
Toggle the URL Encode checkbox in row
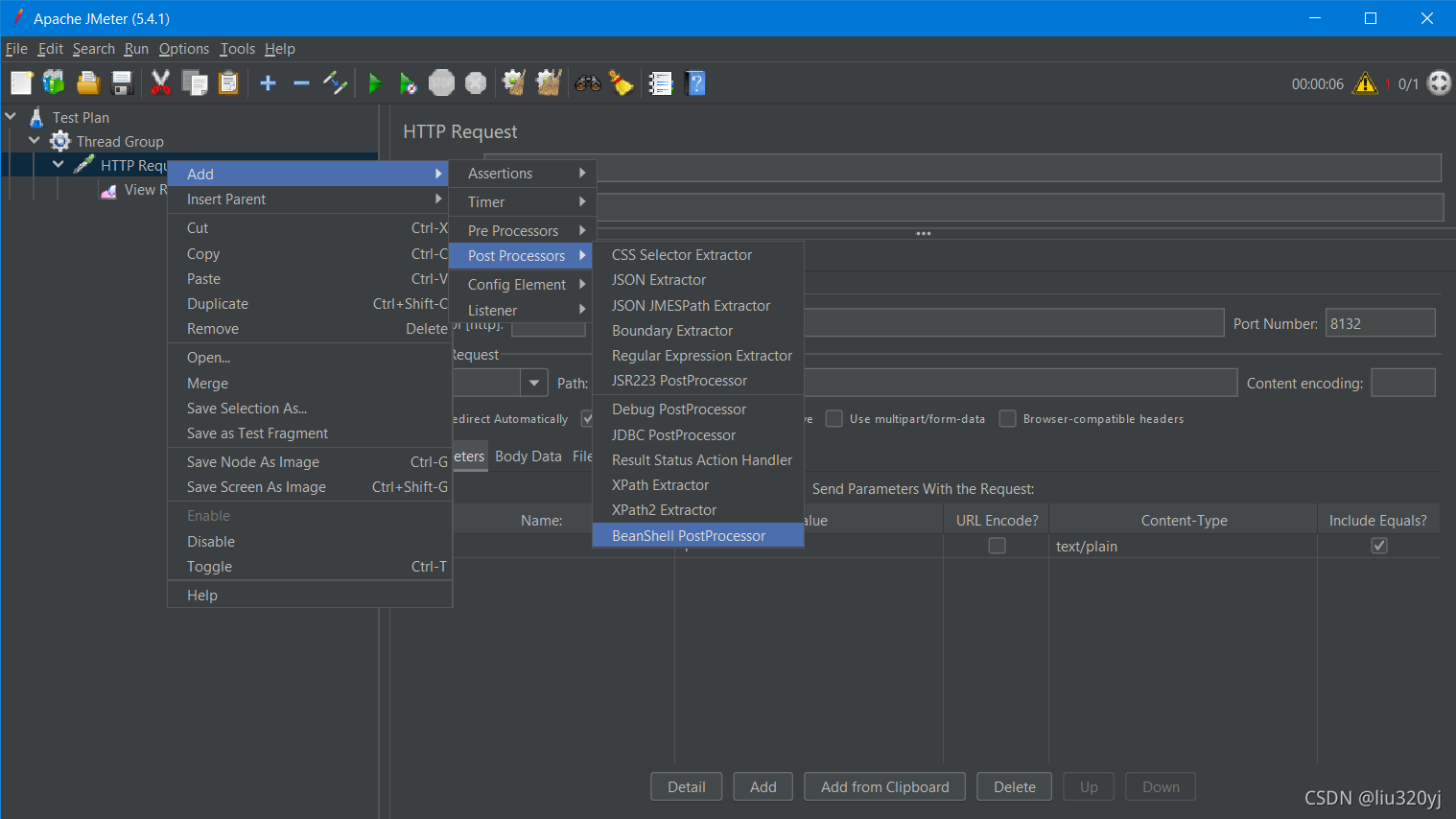click(x=997, y=546)
